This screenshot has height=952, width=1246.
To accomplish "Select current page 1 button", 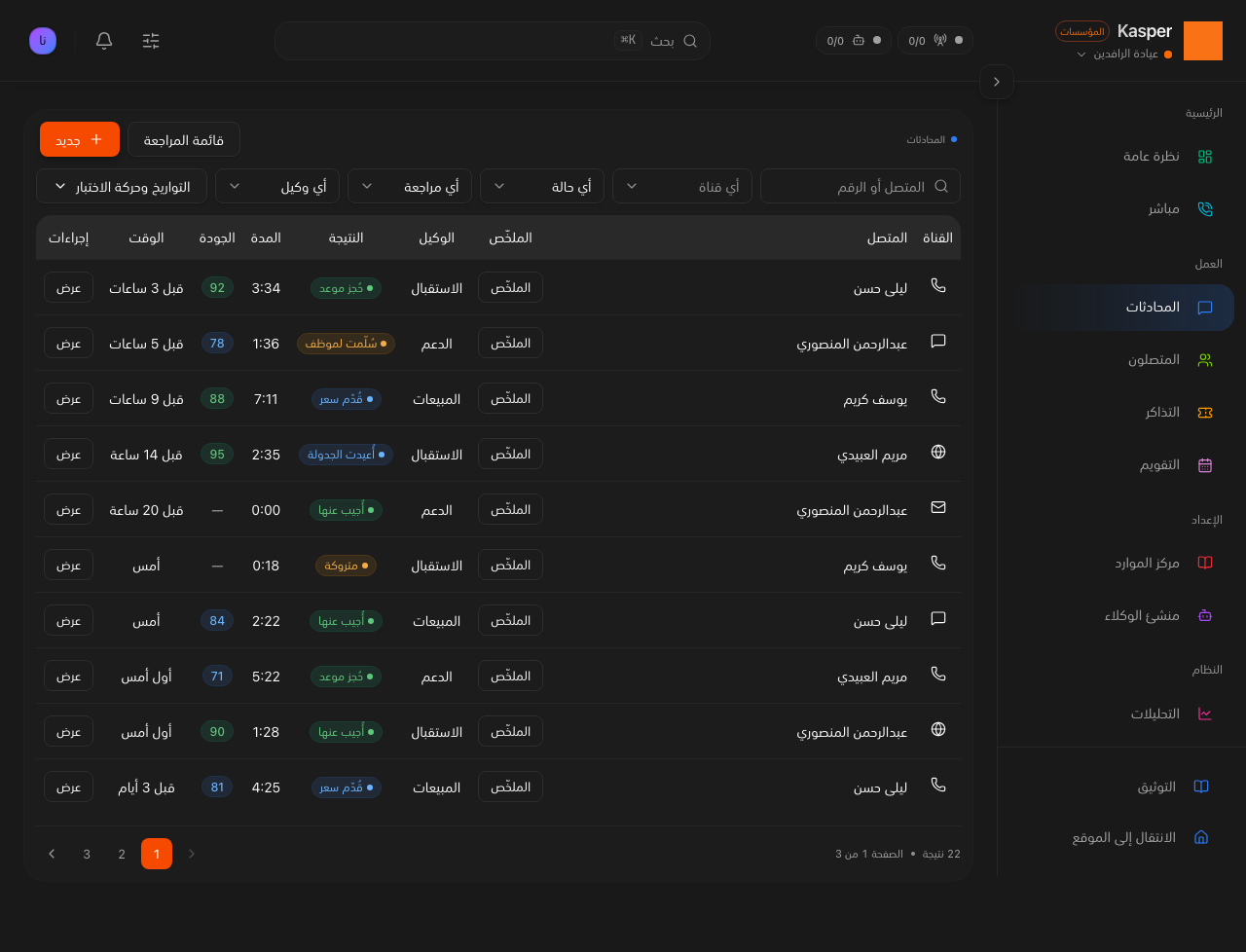I will click(x=157, y=854).
